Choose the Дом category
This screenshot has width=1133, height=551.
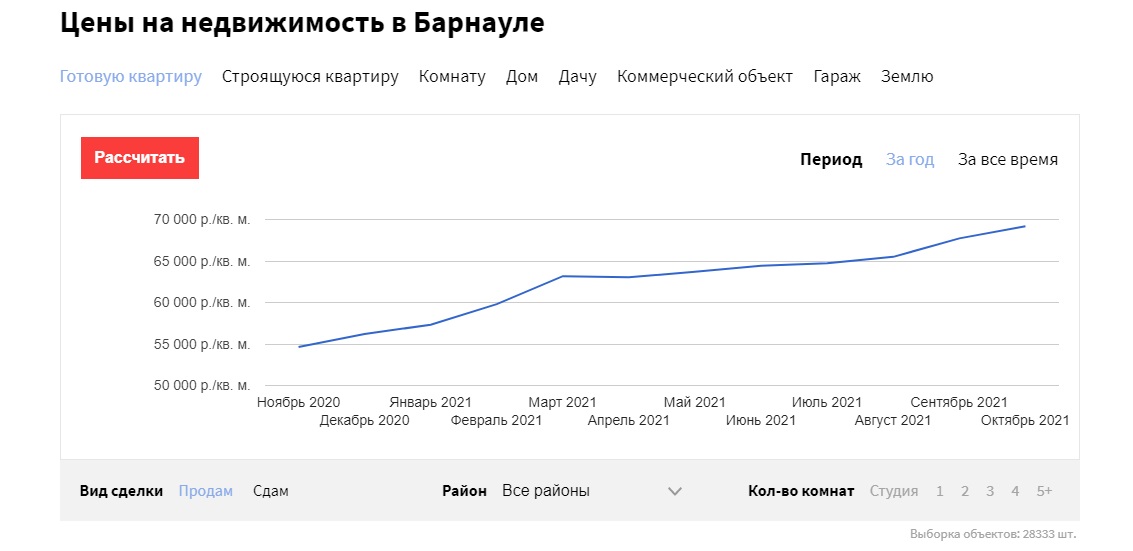pyautogui.click(x=522, y=77)
